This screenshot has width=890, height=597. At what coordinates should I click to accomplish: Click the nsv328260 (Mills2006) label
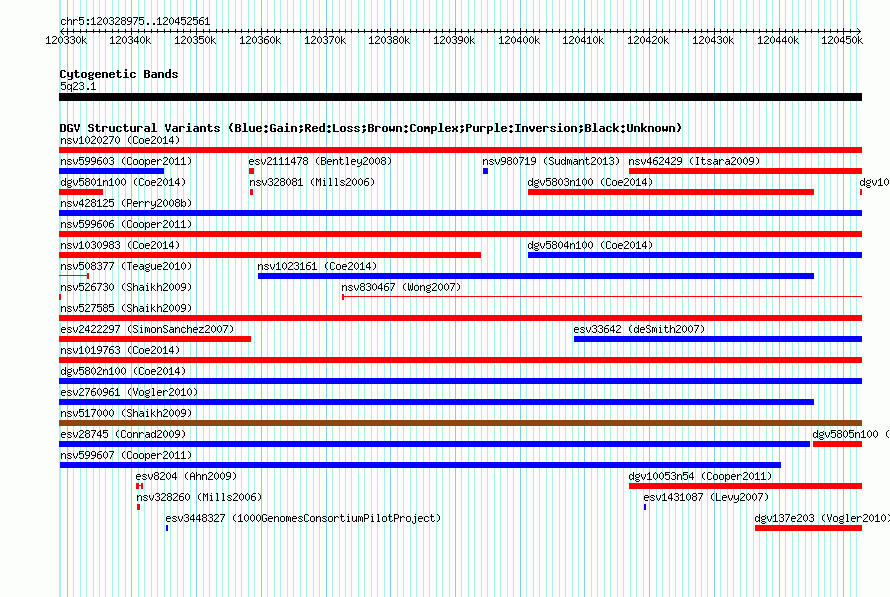199,497
